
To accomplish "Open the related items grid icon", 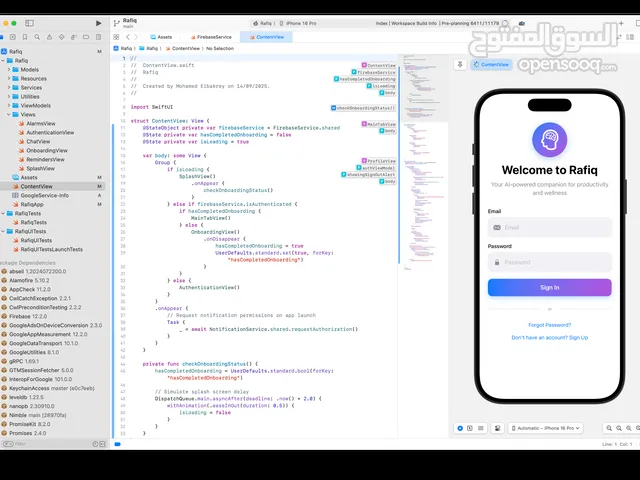I will click(116, 37).
